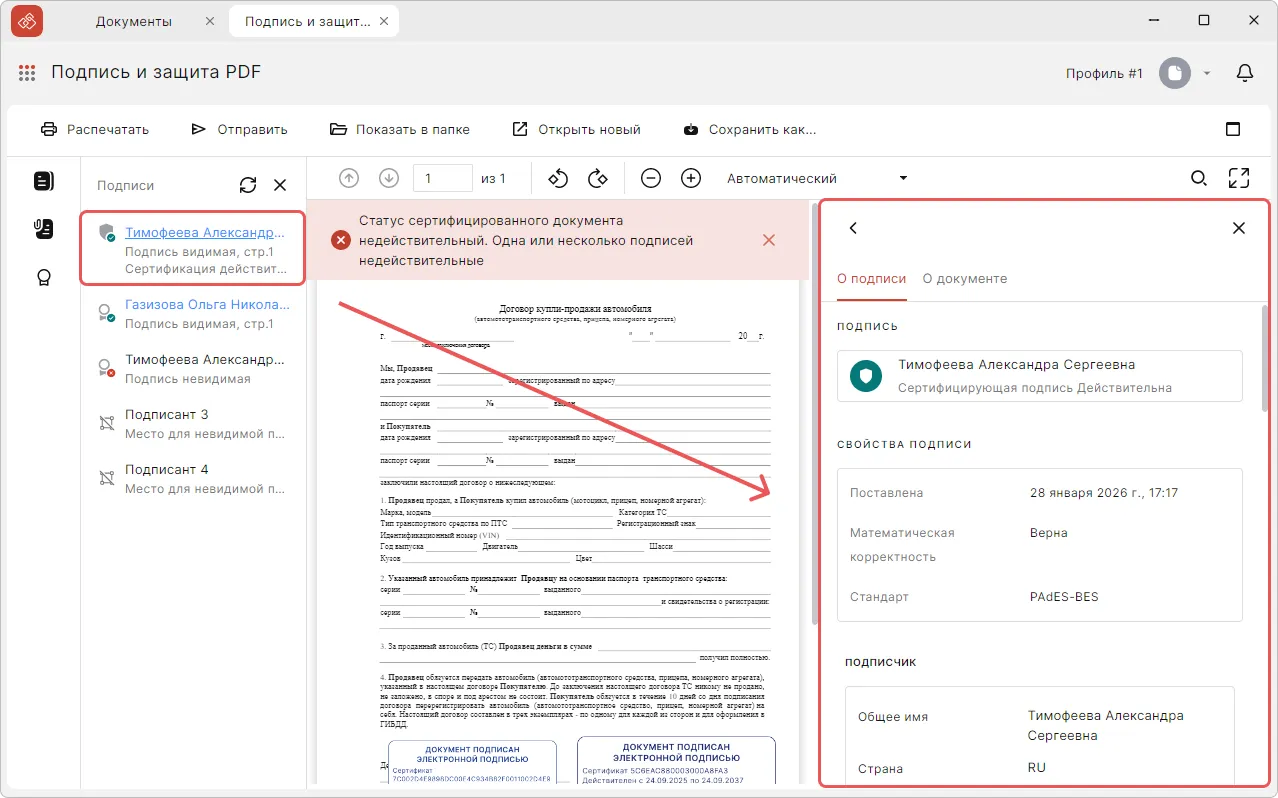
Task: Open notifications bell
Action: 1245,73
